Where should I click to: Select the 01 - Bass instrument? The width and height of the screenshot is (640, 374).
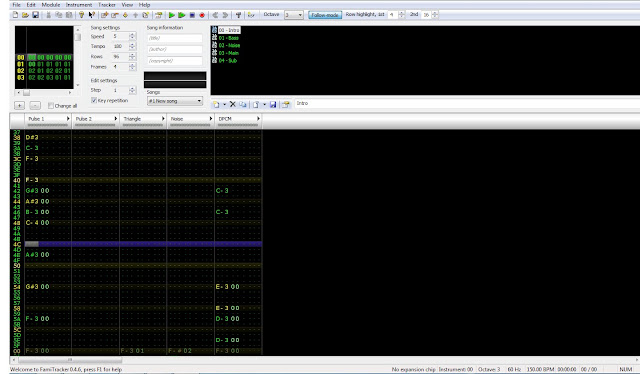pyautogui.click(x=228, y=38)
